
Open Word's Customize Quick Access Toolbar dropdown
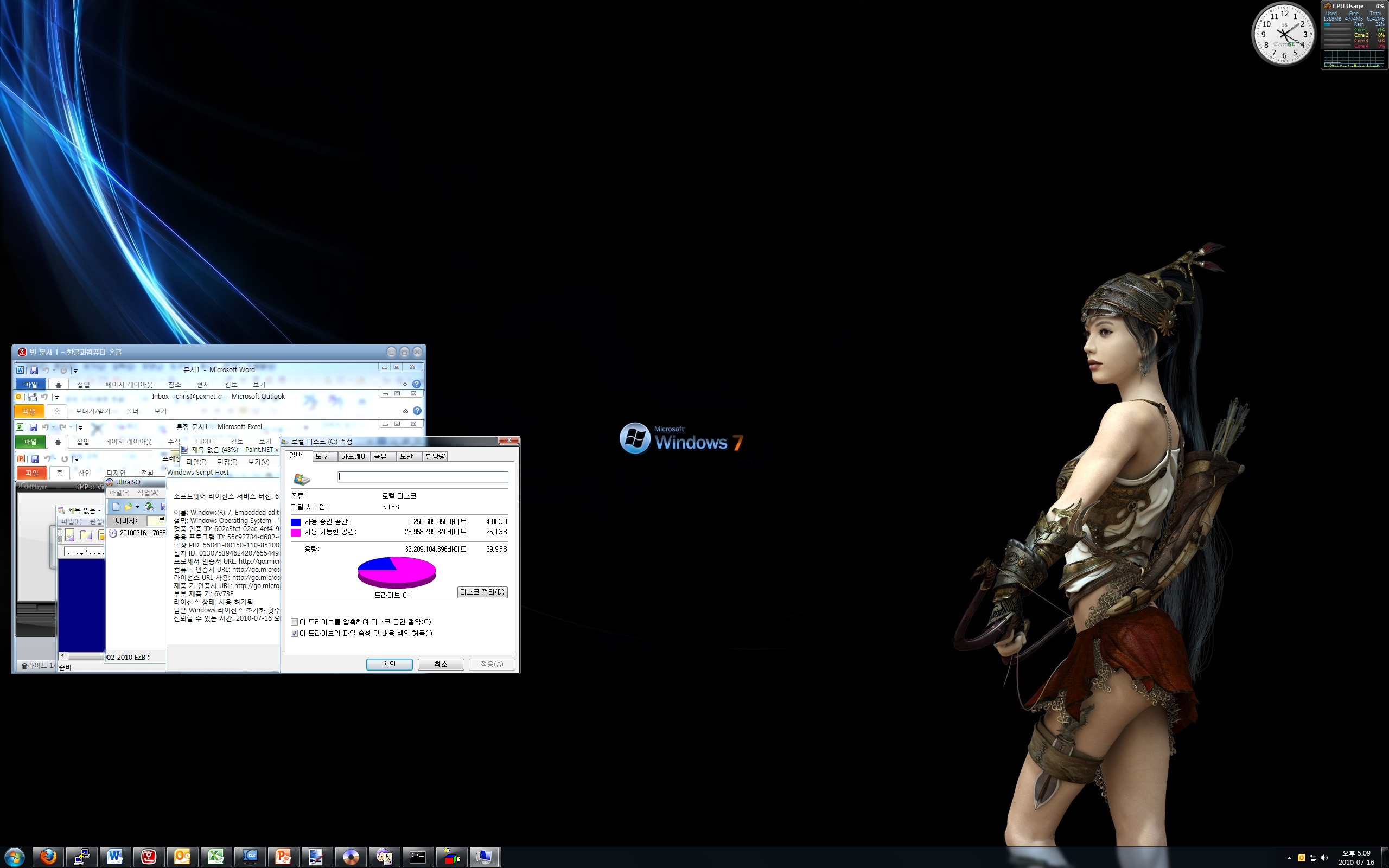pyautogui.click(x=75, y=371)
